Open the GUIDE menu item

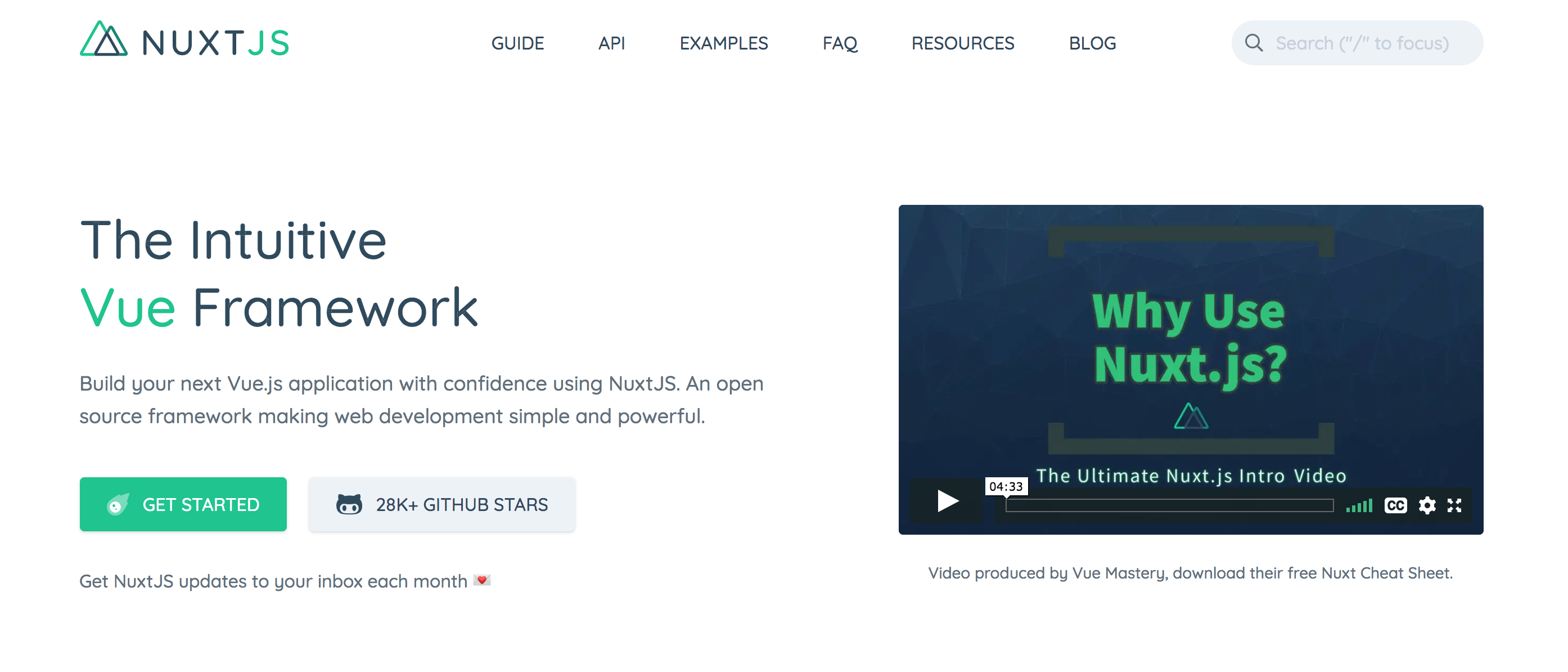point(517,43)
